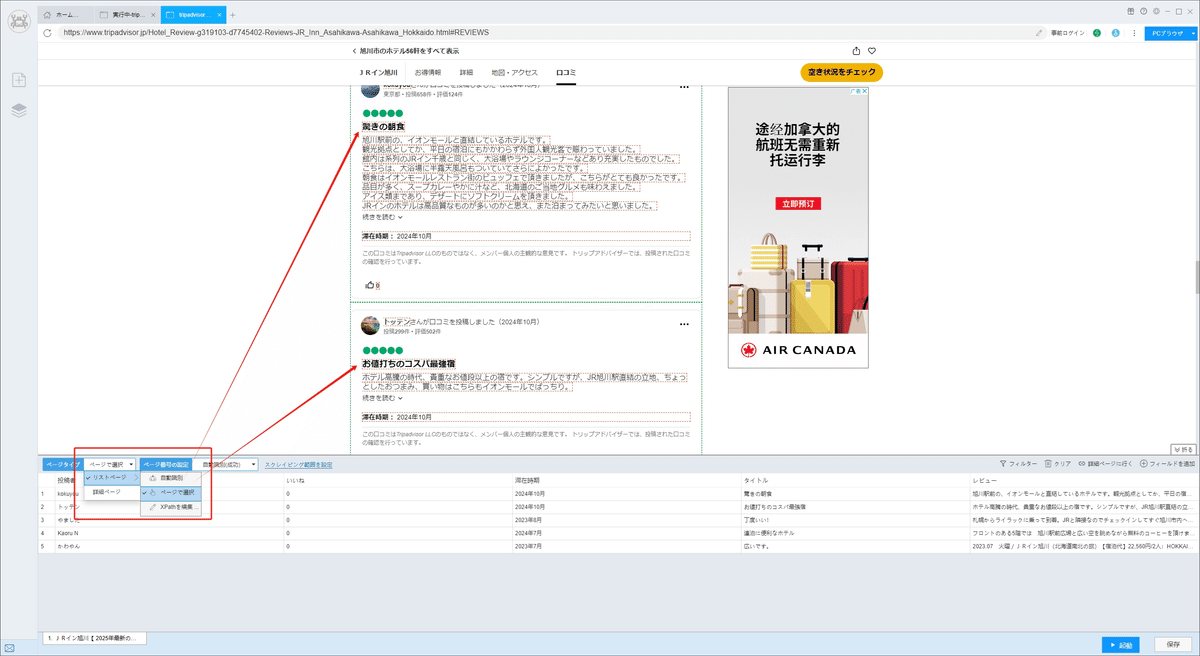
Task: Click 詳細ページに行く link icon
Action: pos(1105,464)
